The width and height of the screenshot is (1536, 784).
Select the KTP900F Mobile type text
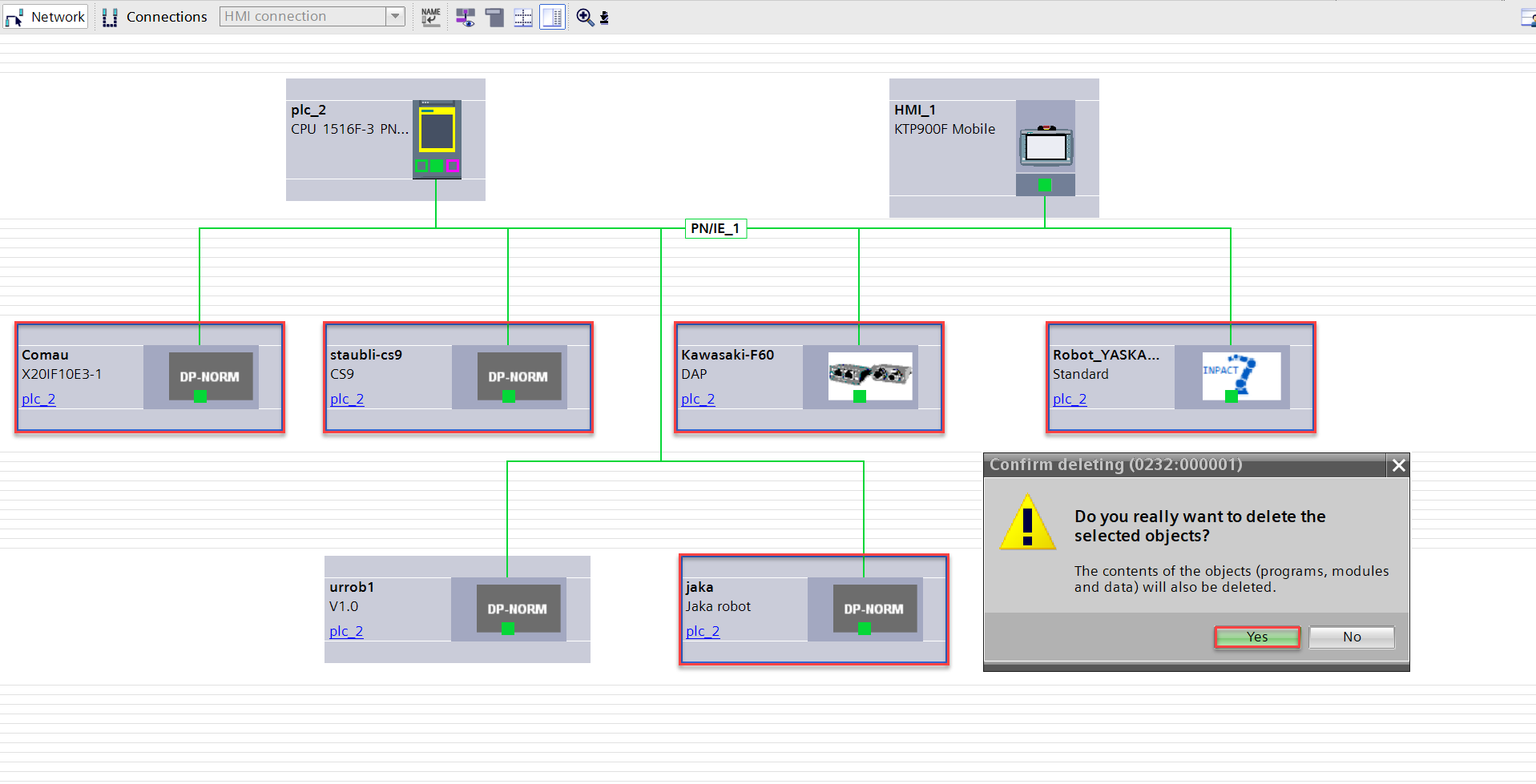pos(945,129)
